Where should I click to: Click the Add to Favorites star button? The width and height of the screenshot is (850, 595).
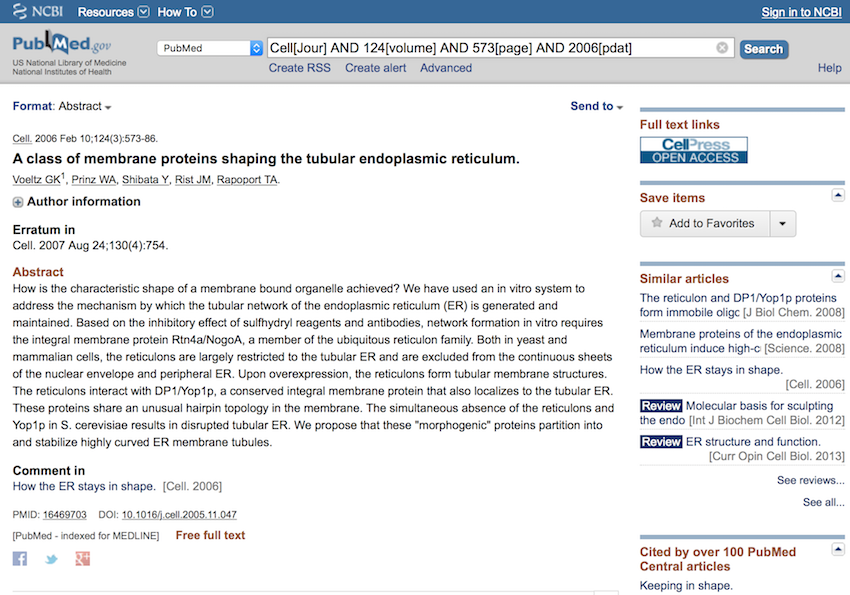coord(704,223)
